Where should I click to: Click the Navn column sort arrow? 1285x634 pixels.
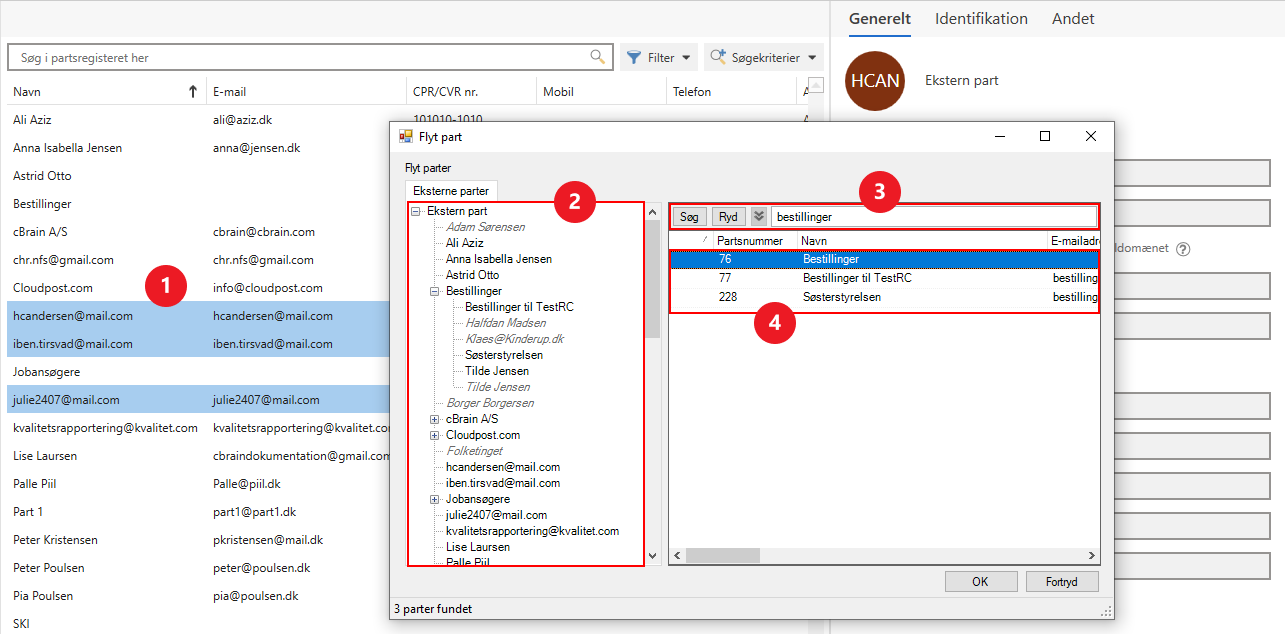point(193,92)
